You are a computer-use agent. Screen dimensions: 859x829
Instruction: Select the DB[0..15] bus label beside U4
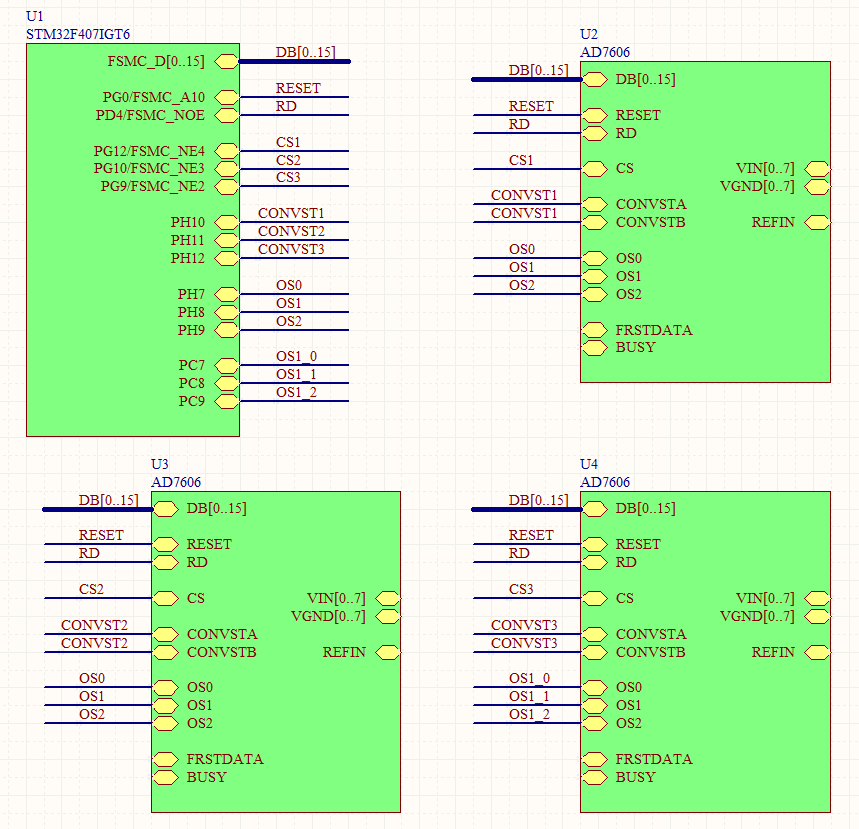[x=538, y=500]
